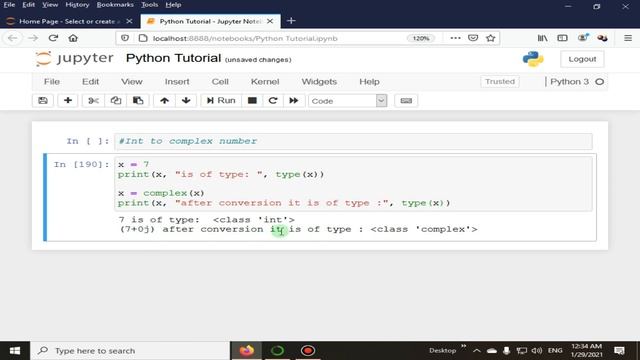Restart the kernel with circular arrow icon
The image size is (640, 360).
[273, 100]
